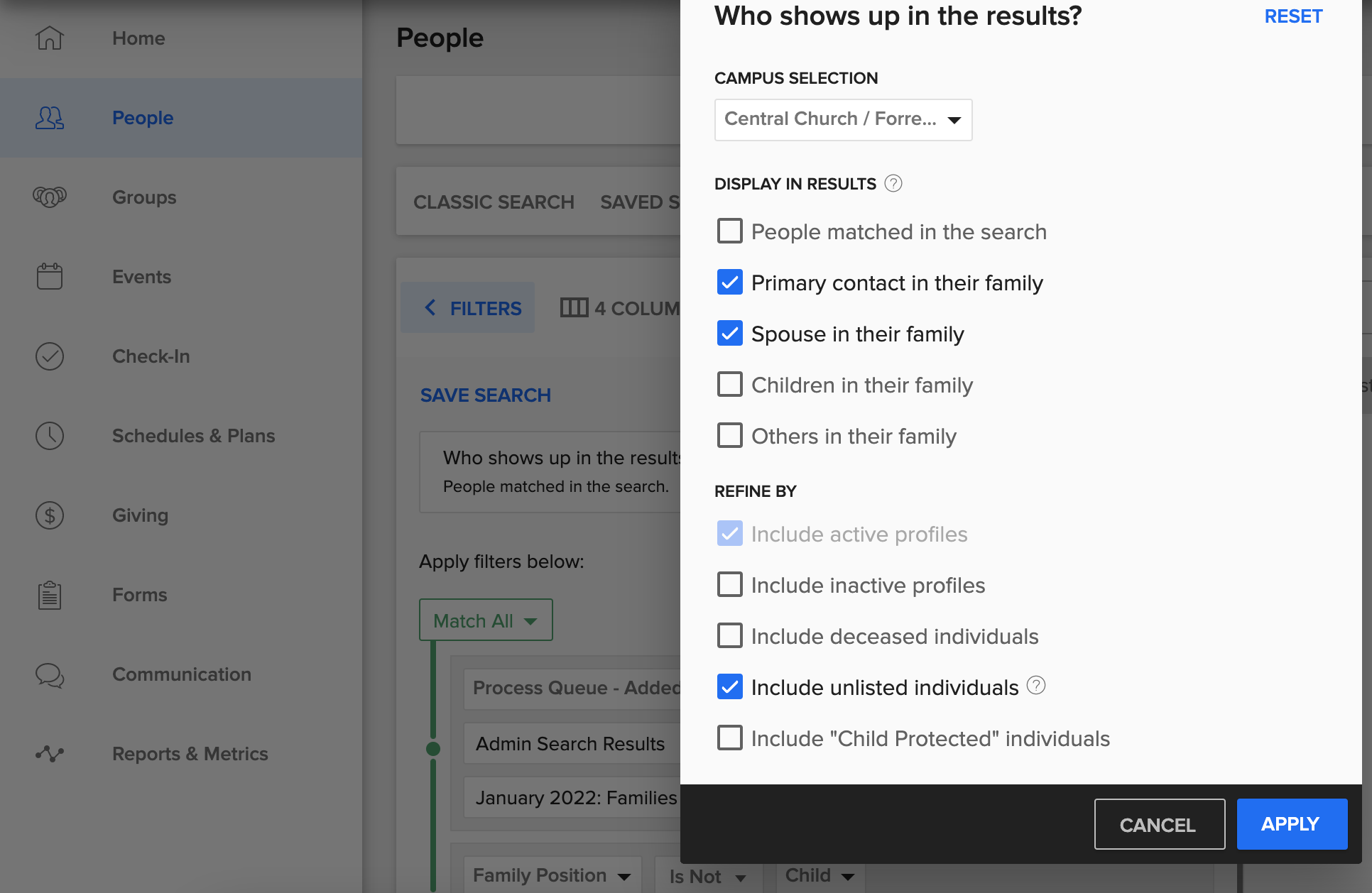Disable Include unlisted individuals
Viewport: 1372px width, 893px height.
(x=729, y=686)
